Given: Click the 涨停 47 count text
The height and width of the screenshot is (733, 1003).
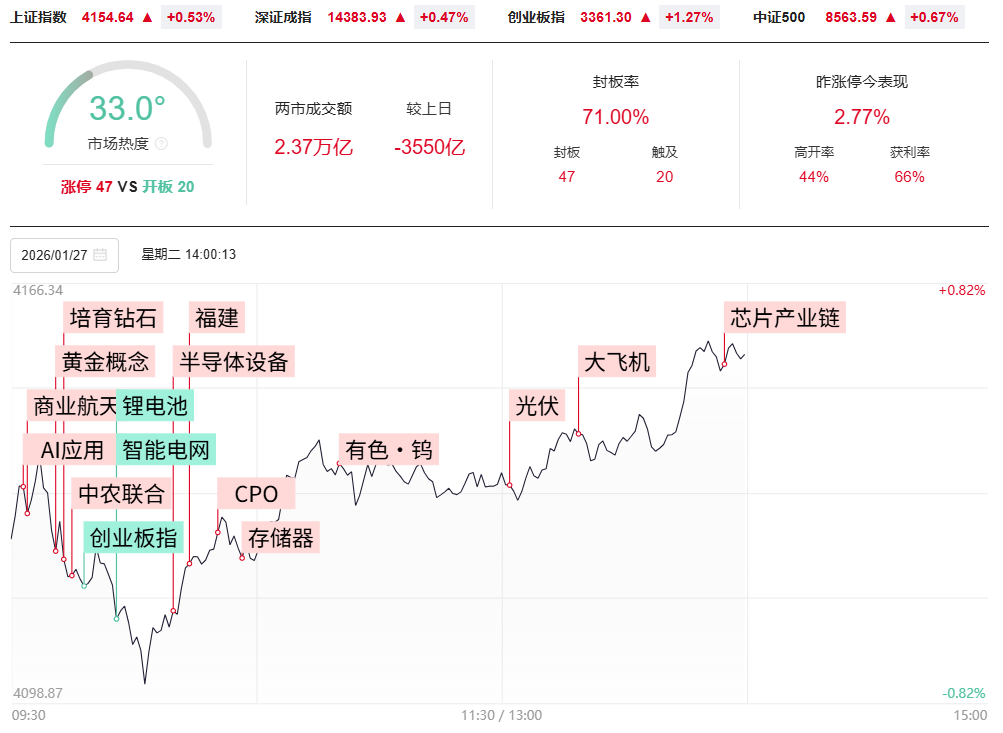Looking at the screenshot, I should tap(86, 187).
